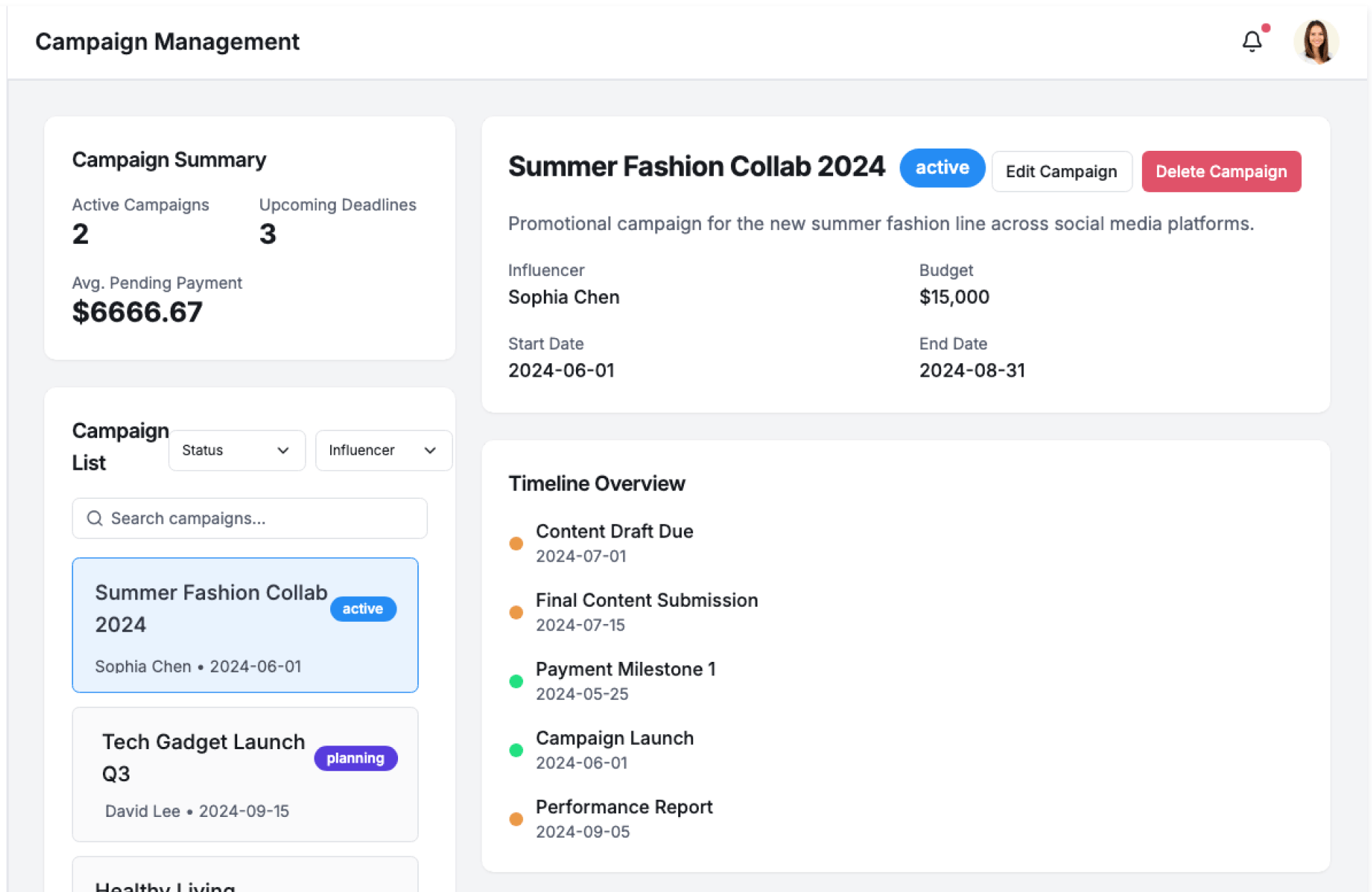
Task: Click the search magnifier icon
Action: (x=94, y=518)
